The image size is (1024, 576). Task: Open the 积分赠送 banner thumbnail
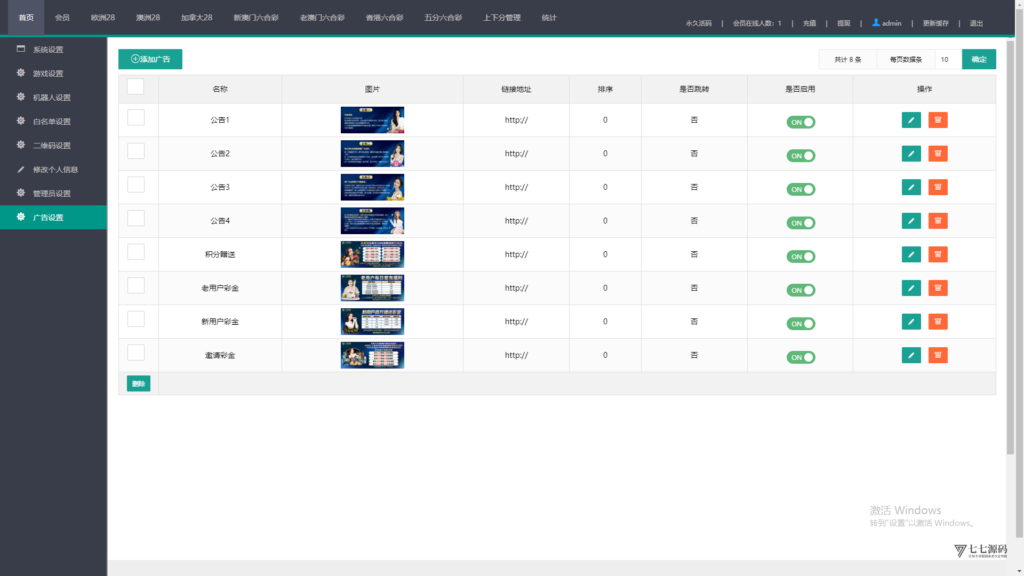click(x=372, y=254)
